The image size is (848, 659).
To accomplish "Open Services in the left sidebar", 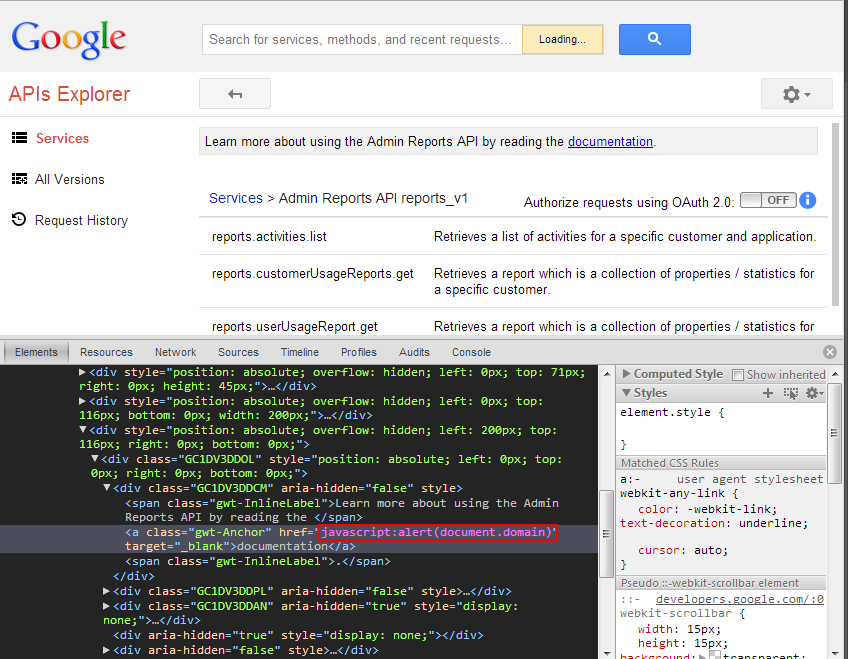I will 62,138.
